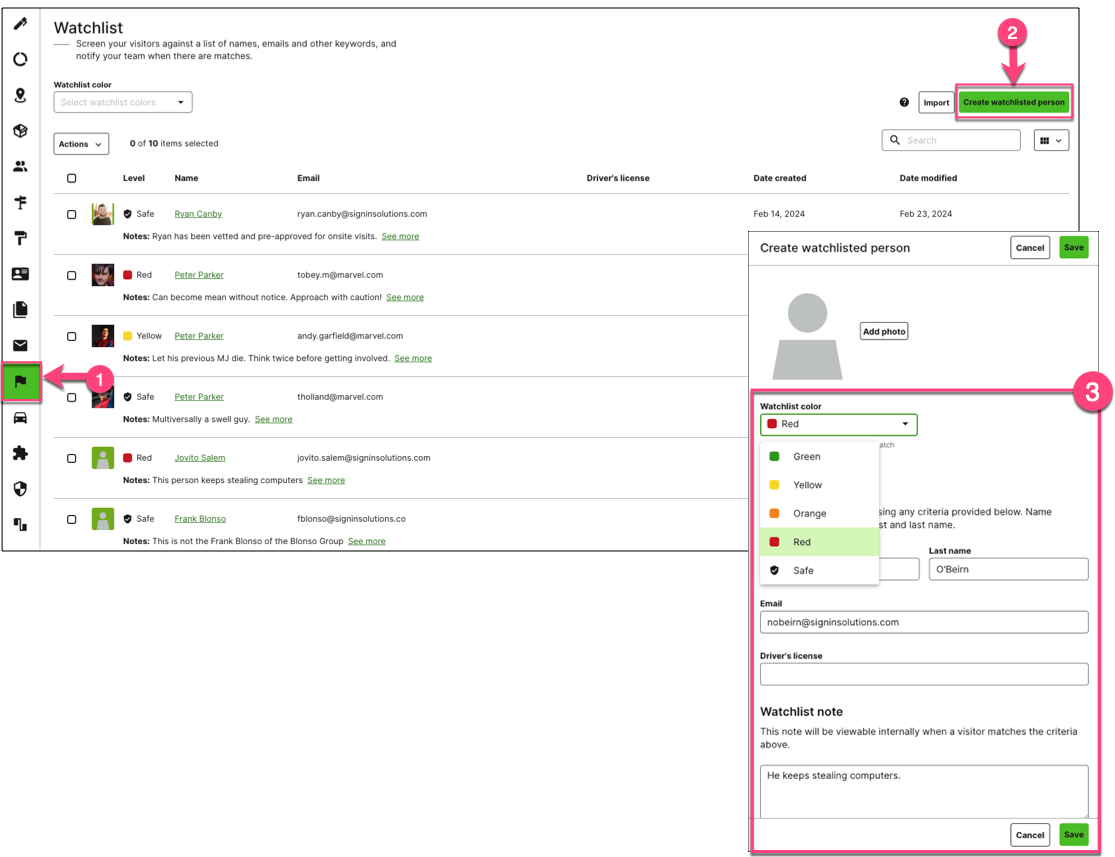Open the shield security icon in sidebar
The width and height of the screenshot is (1115, 857).
(20, 489)
